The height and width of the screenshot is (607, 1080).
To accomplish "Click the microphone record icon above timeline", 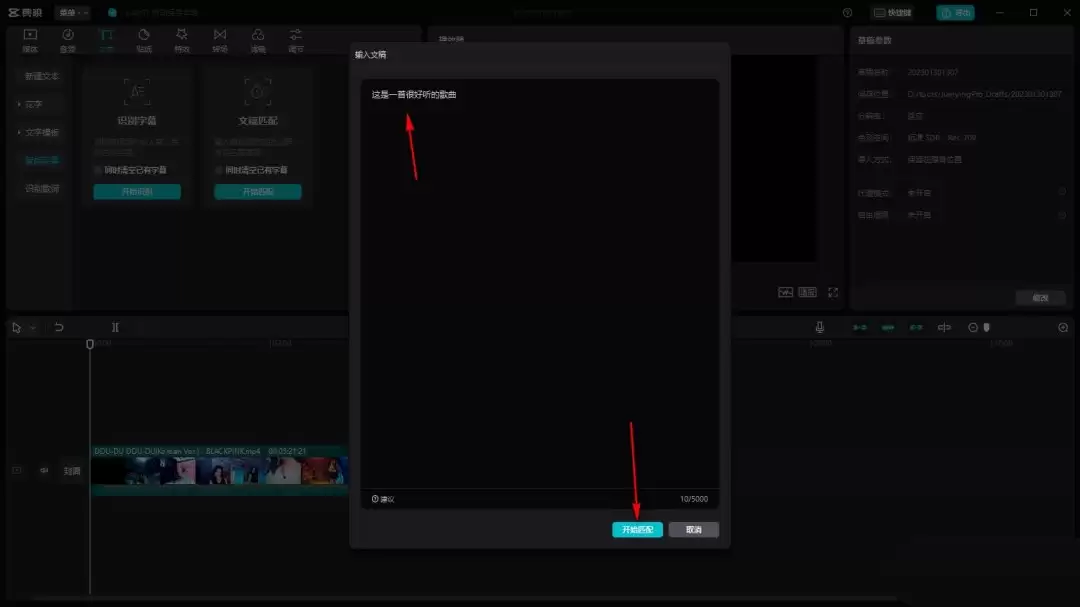I will tap(820, 327).
